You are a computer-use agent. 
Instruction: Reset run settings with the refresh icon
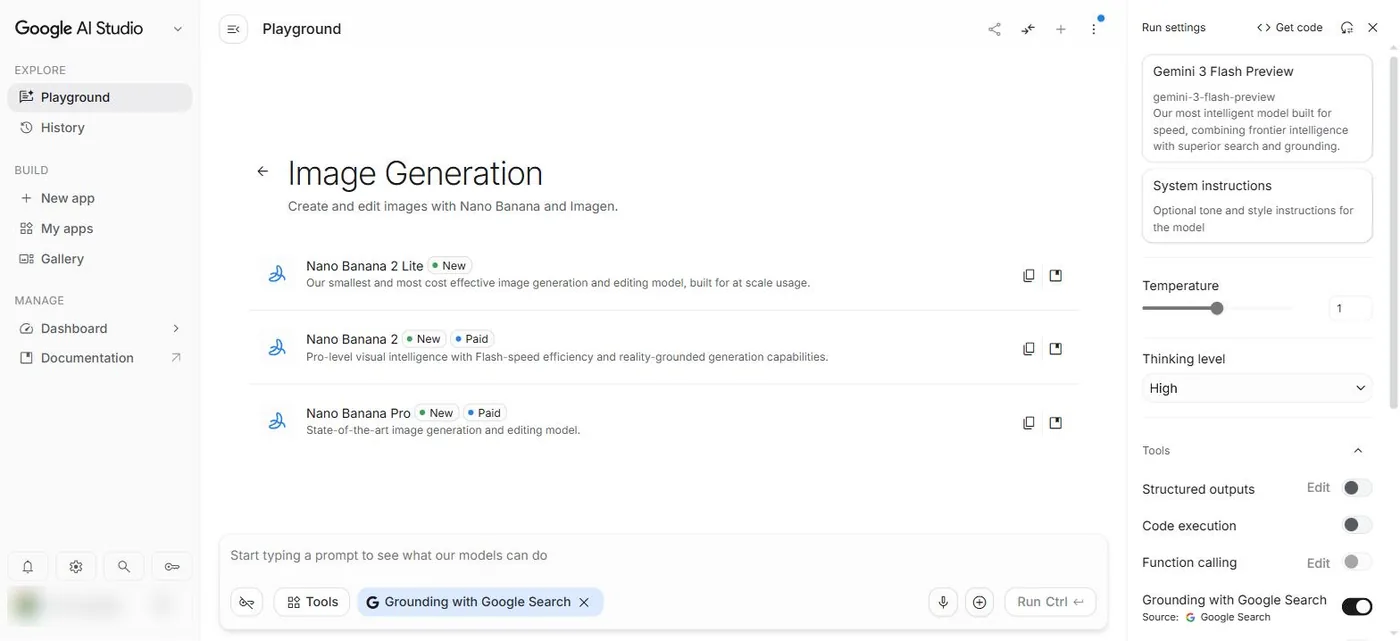1347,28
